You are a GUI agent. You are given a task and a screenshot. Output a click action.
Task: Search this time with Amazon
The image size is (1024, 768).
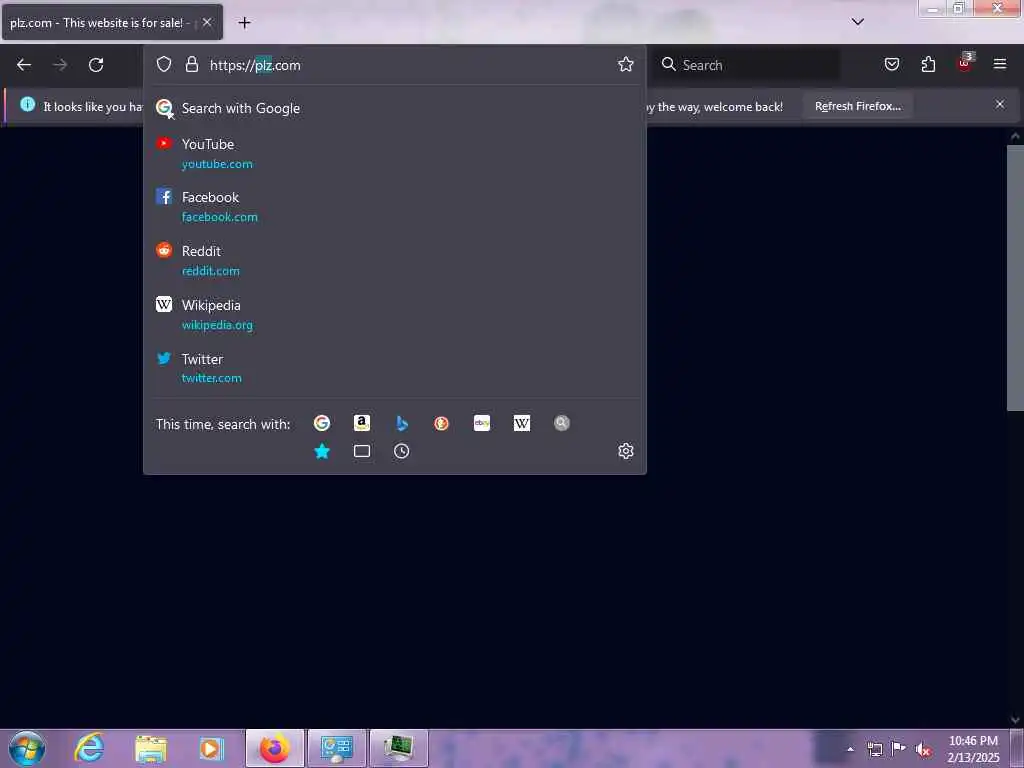click(362, 423)
